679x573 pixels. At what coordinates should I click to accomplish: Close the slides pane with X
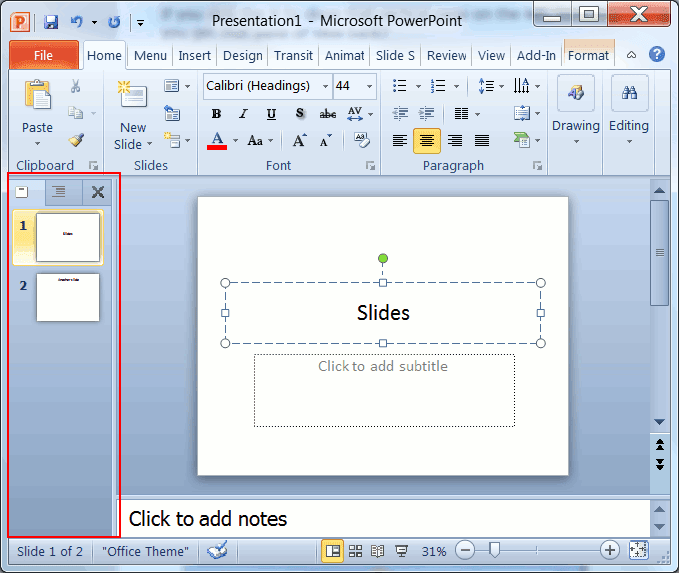pos(98,192)
